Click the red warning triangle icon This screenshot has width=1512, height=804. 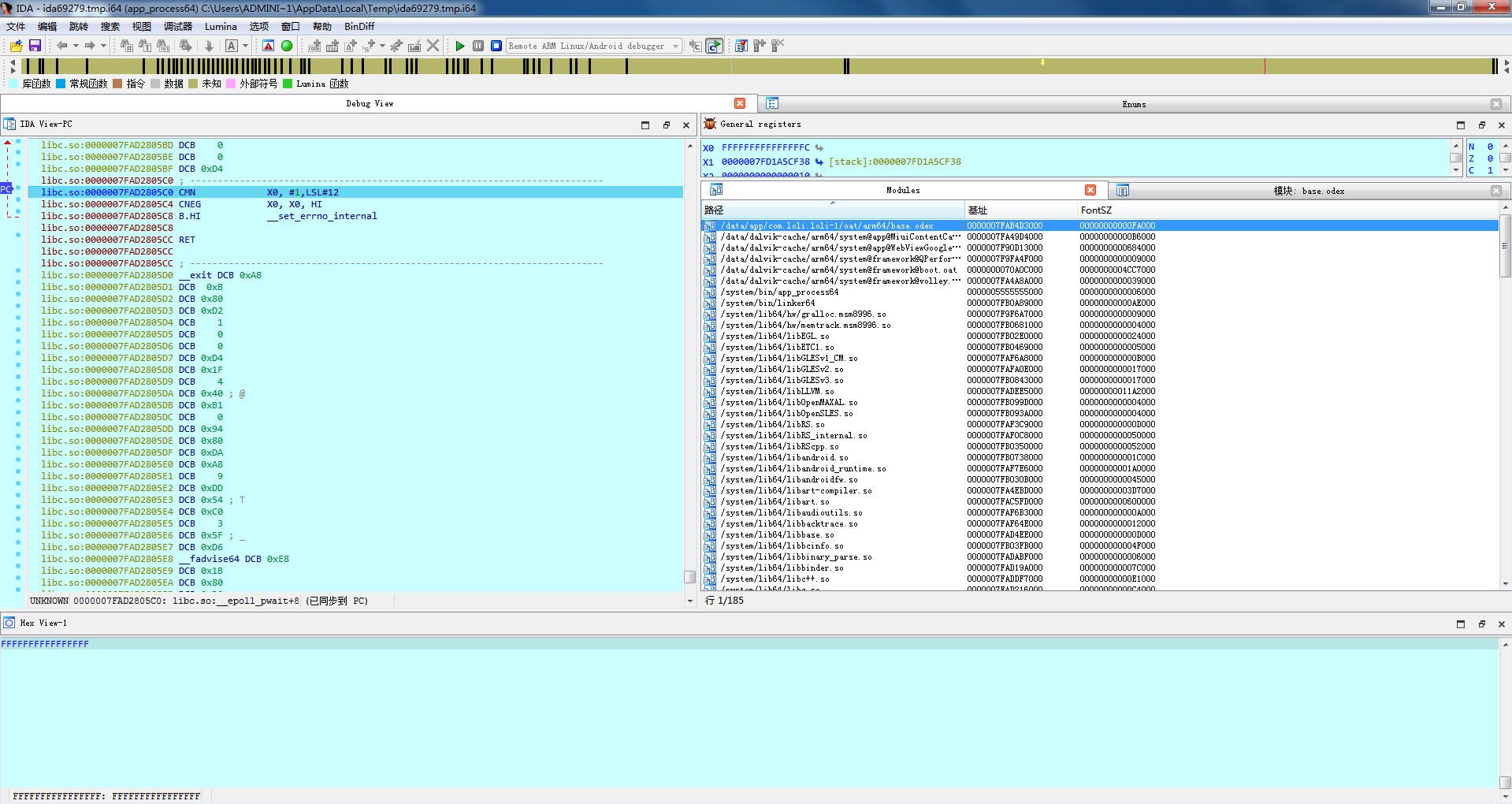click(x=269, y=46)
